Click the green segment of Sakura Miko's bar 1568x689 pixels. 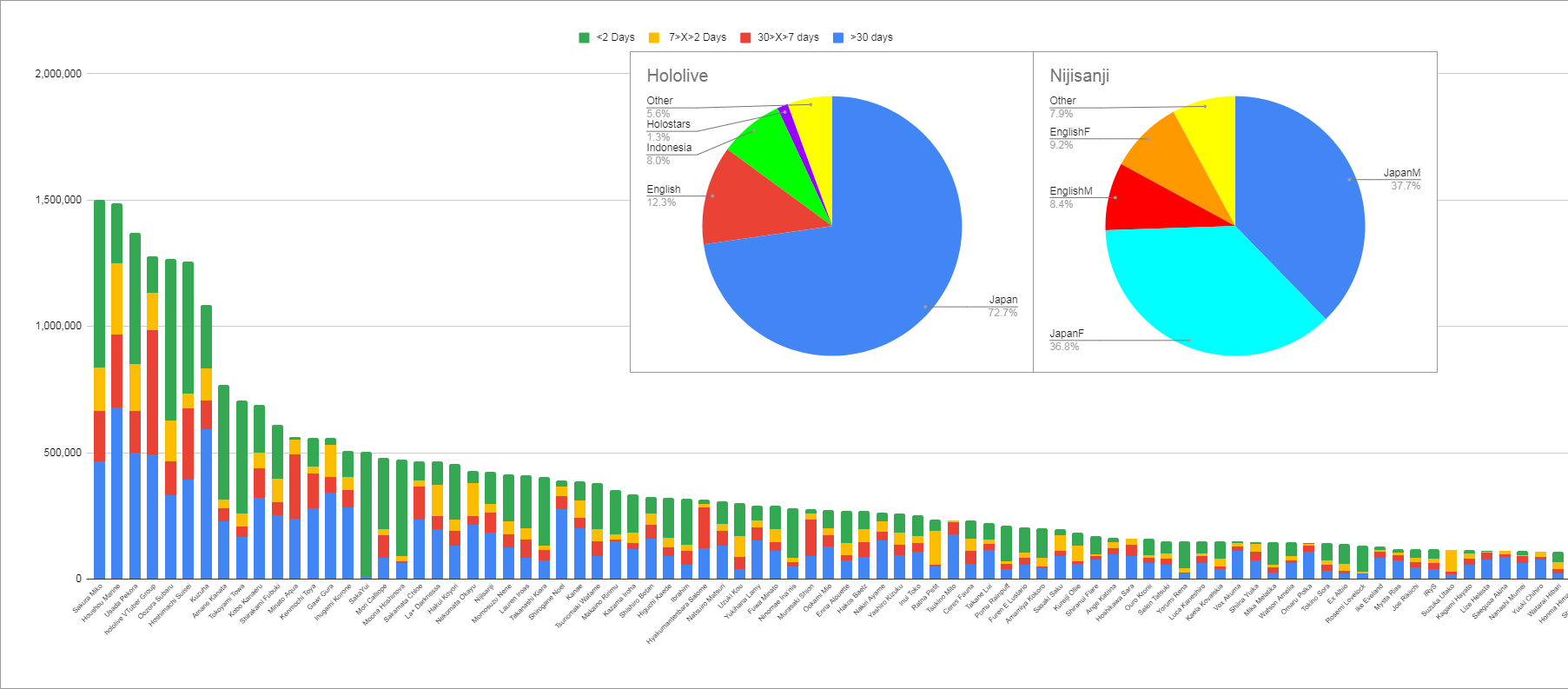(x=99, y=284)
